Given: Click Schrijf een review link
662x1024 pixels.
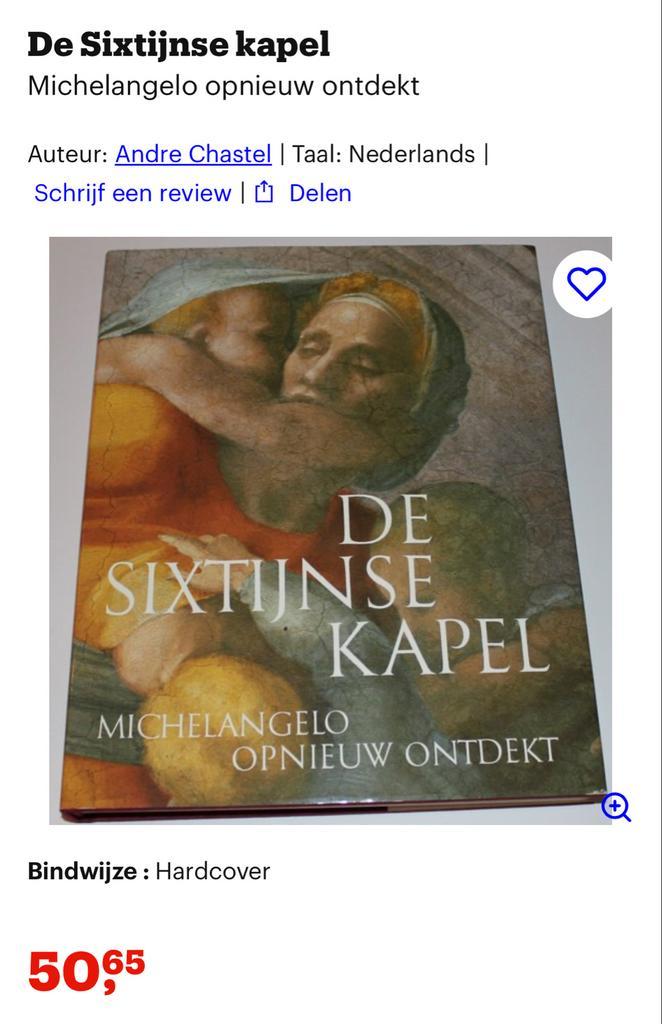Looking at the screenshot, I should pyautogui.click(x=133, y=193).
